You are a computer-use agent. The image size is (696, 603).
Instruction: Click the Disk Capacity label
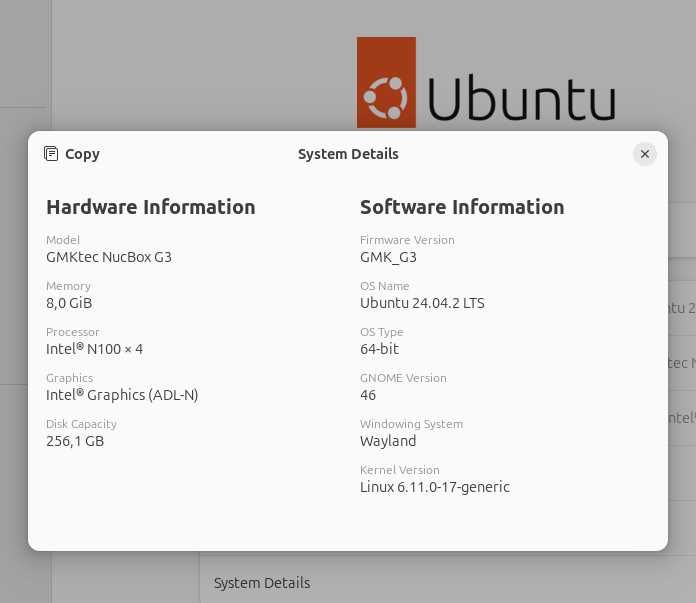point(82,424)
